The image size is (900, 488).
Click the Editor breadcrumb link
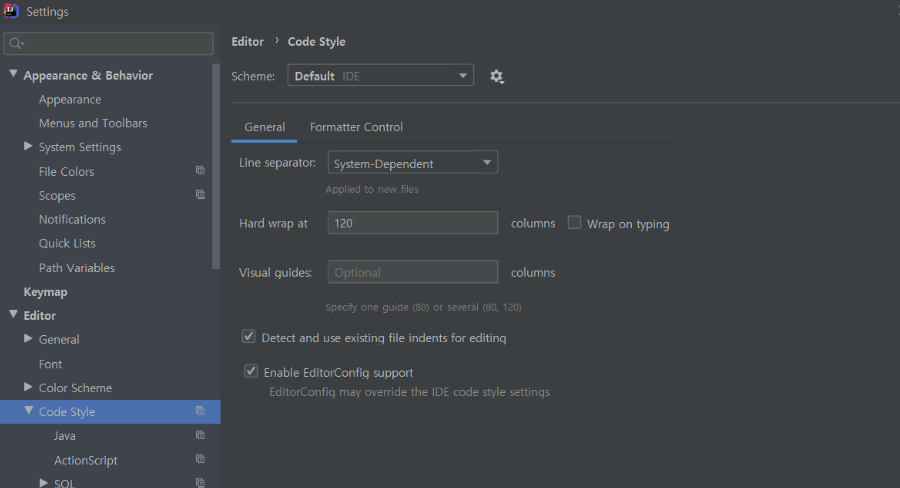[x=247, y=42]
